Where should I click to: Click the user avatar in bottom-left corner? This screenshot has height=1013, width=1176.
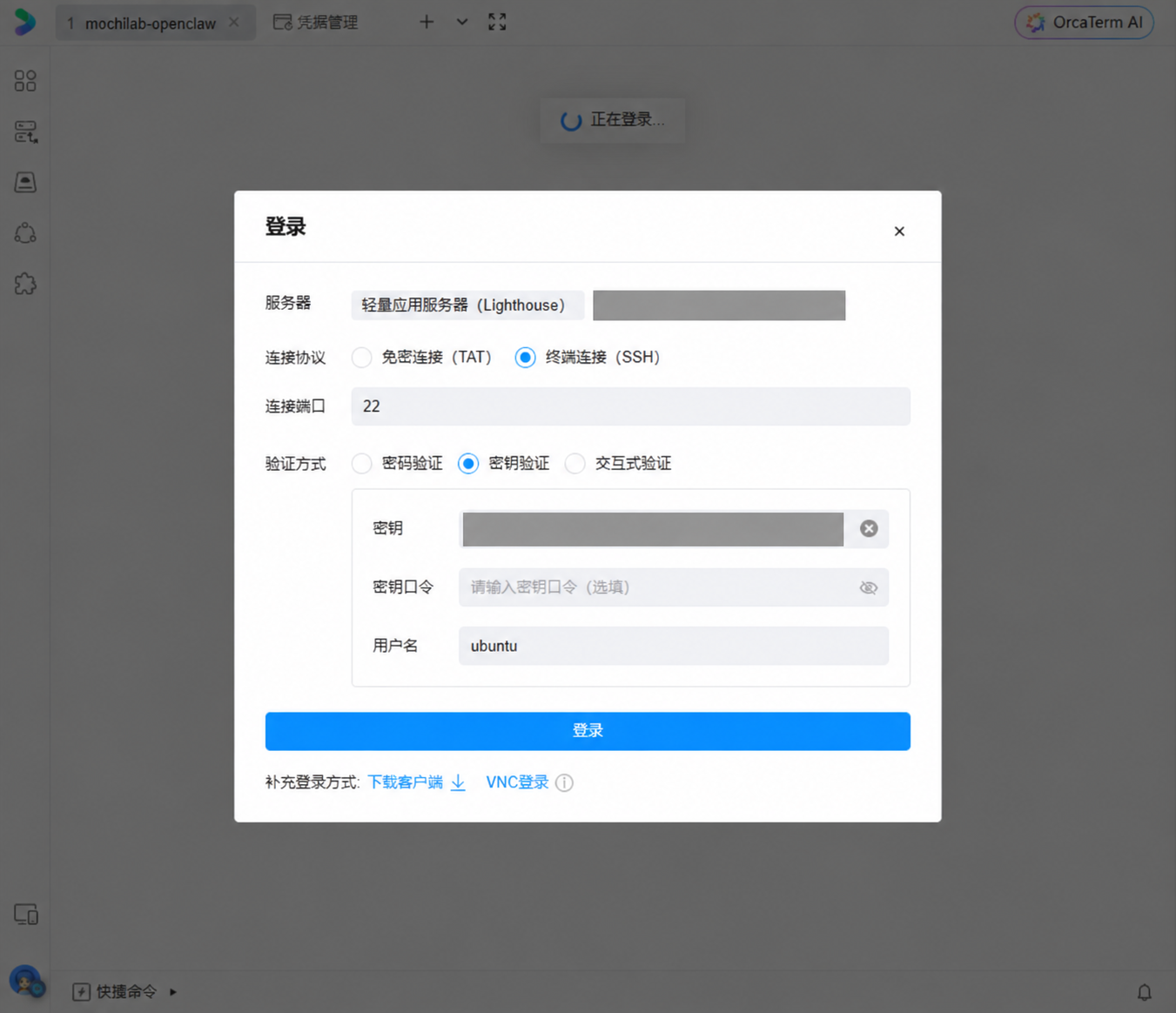(25, 983)
